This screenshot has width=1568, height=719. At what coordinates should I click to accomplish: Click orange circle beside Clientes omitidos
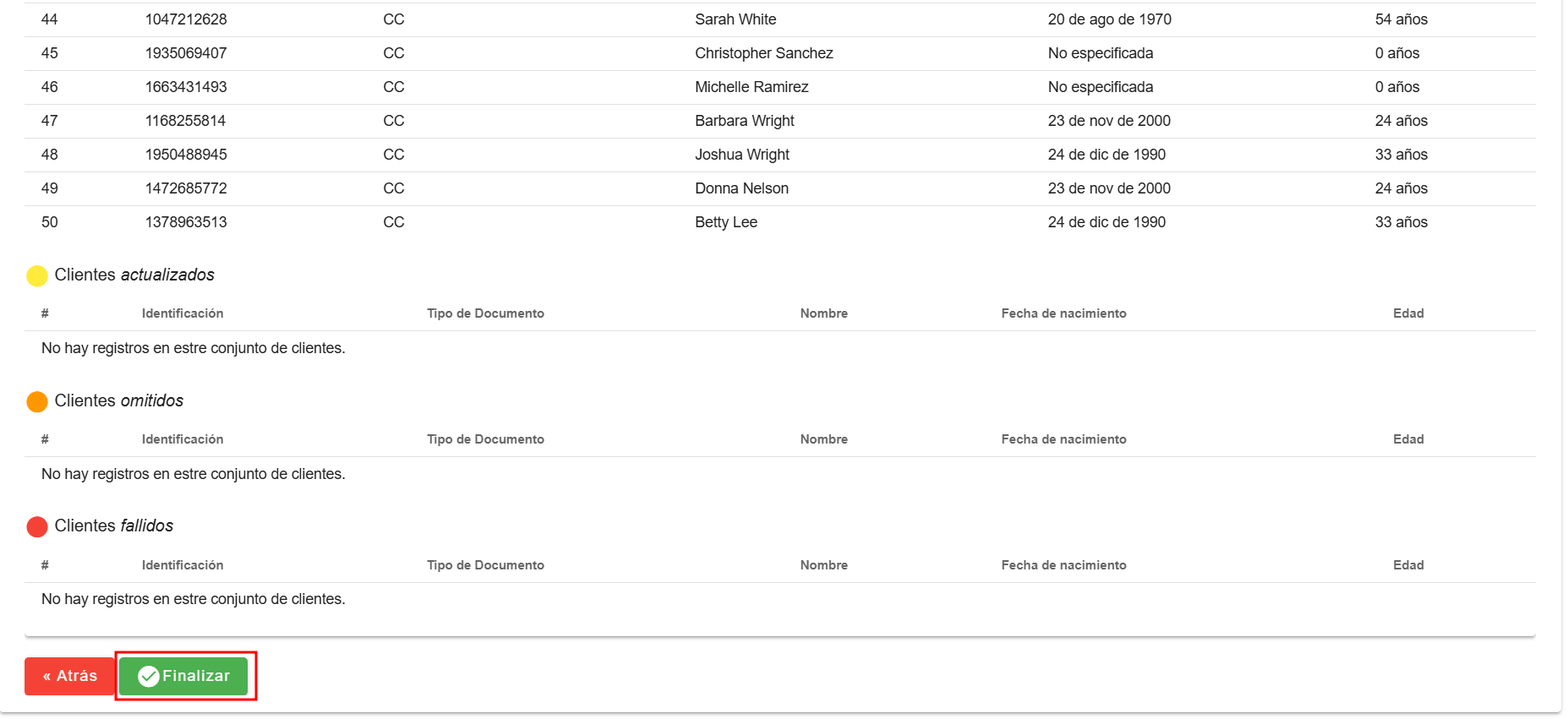(37, 401)
